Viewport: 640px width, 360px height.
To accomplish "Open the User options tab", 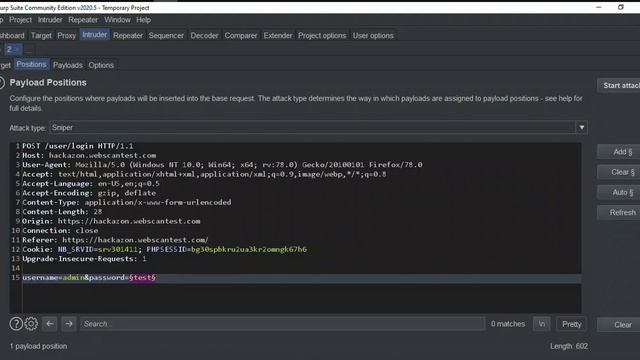I will [373, 36].
